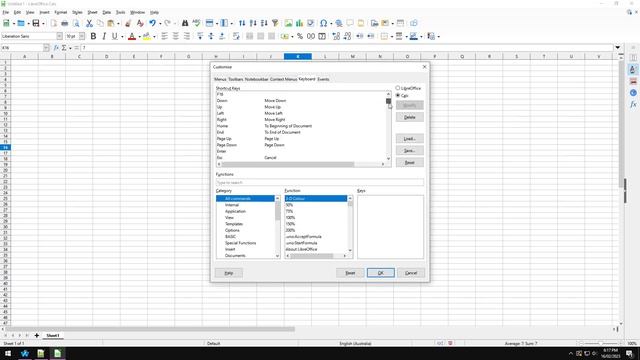The width and height of the screenshot is (640, 360).
Task: Select the LibreOffice radio button
Action: point(398,88)
